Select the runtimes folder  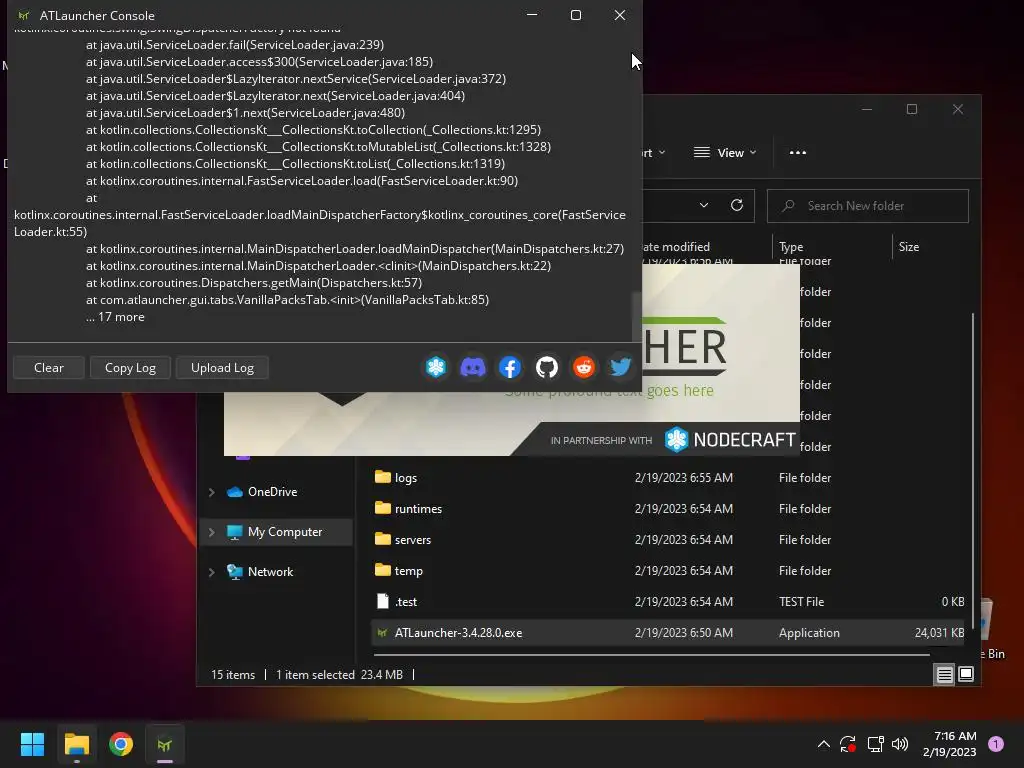[x=667, y=509]
